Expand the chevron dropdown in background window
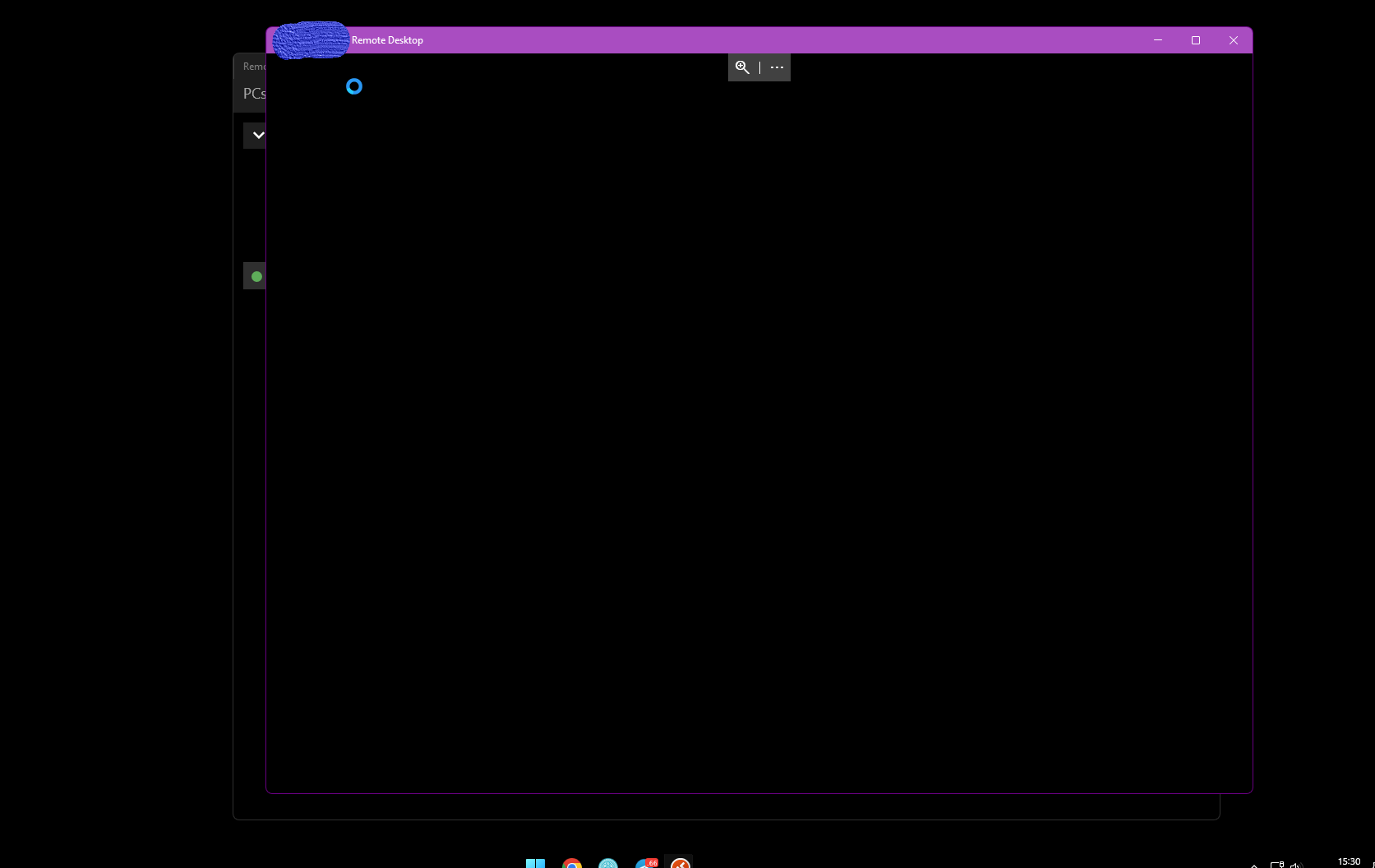This screenshot has width=1375, height=868. pyautogui.click(x=257, y=135)
